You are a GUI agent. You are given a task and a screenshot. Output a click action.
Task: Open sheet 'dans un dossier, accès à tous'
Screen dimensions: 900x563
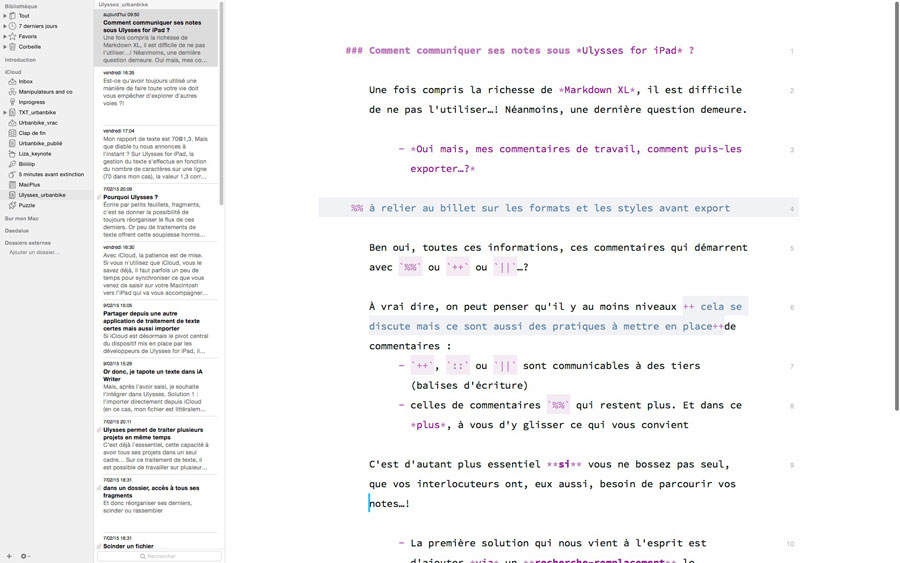[x=156, y=504]
